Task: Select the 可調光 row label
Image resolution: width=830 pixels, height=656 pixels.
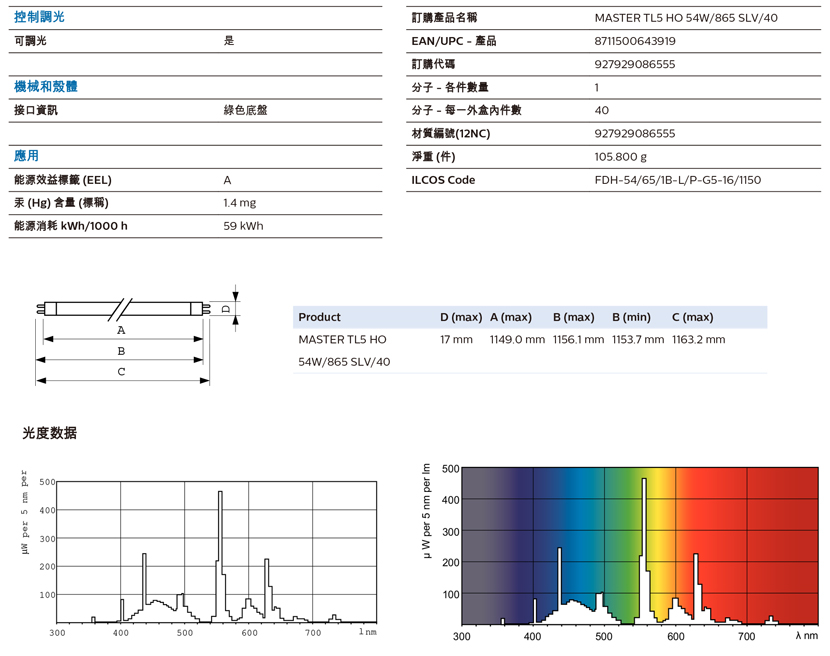Action: 30,41
